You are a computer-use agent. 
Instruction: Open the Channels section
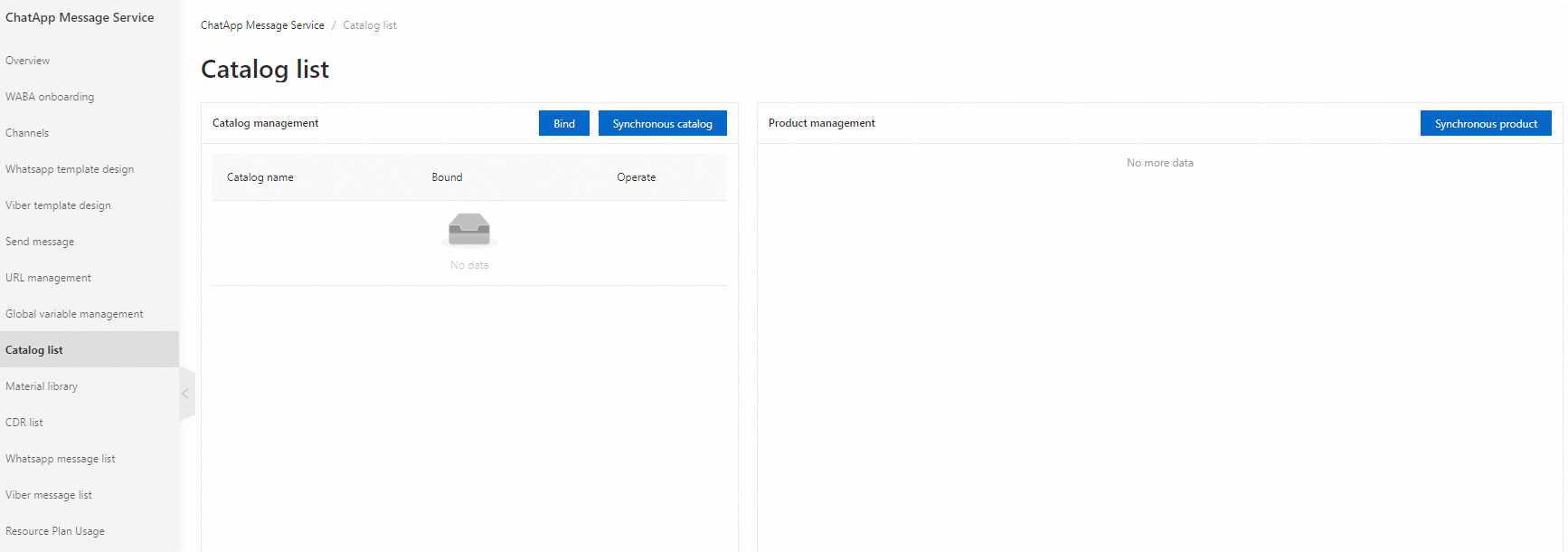[x=27, y=133]
